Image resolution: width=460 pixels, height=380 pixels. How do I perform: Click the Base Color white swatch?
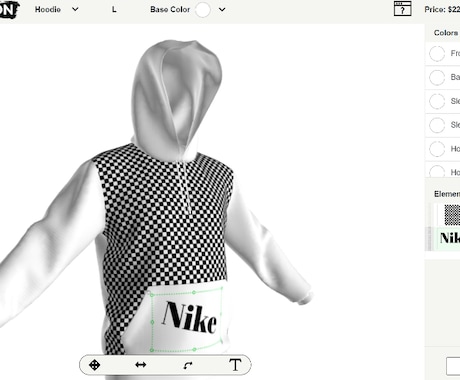(203, 9)
